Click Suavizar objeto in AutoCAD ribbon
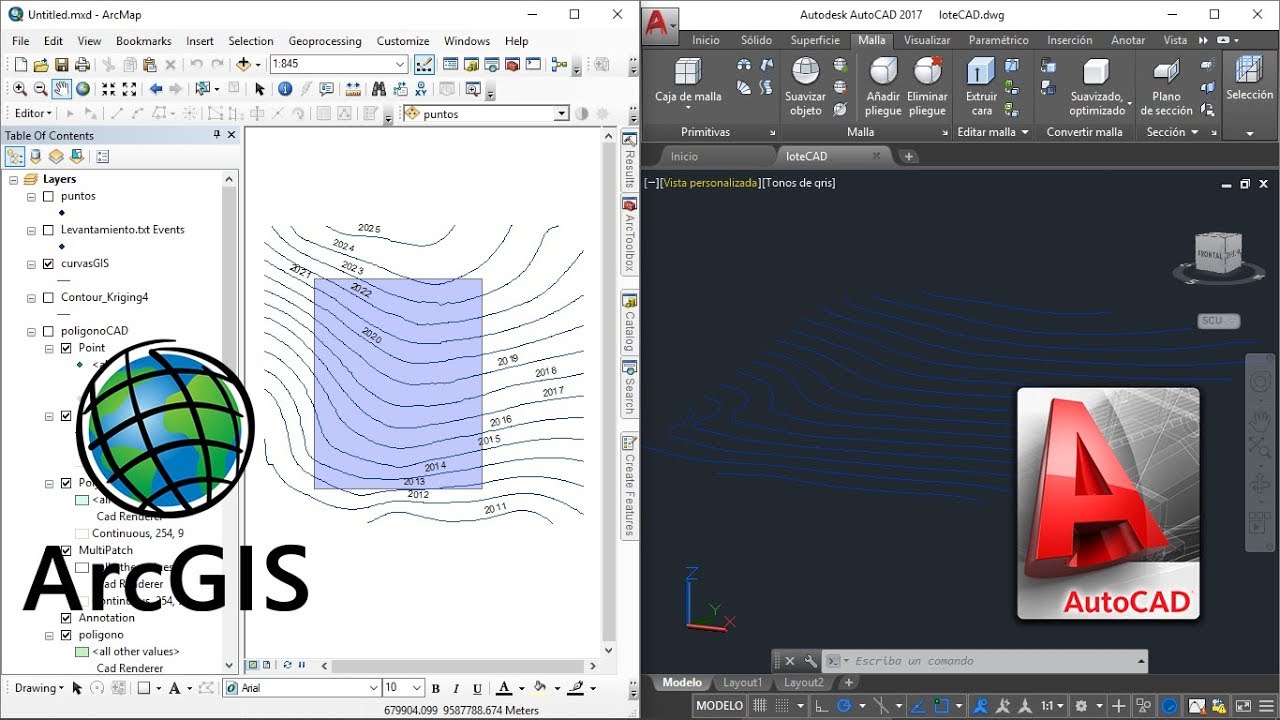The image size is (1280, 720). point(805,87)
